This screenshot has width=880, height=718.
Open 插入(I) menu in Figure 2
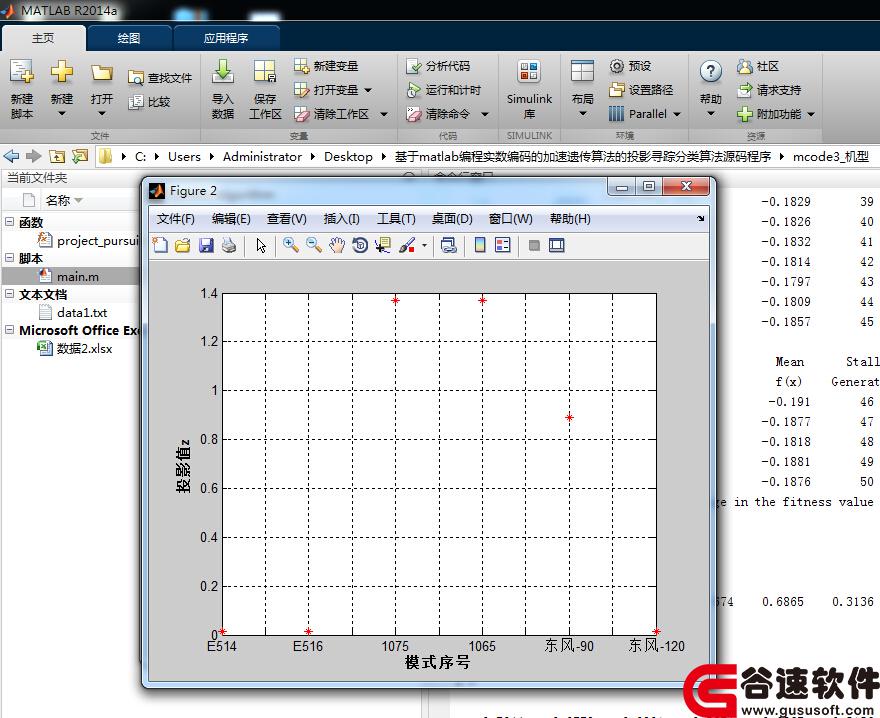pos(341,218)
